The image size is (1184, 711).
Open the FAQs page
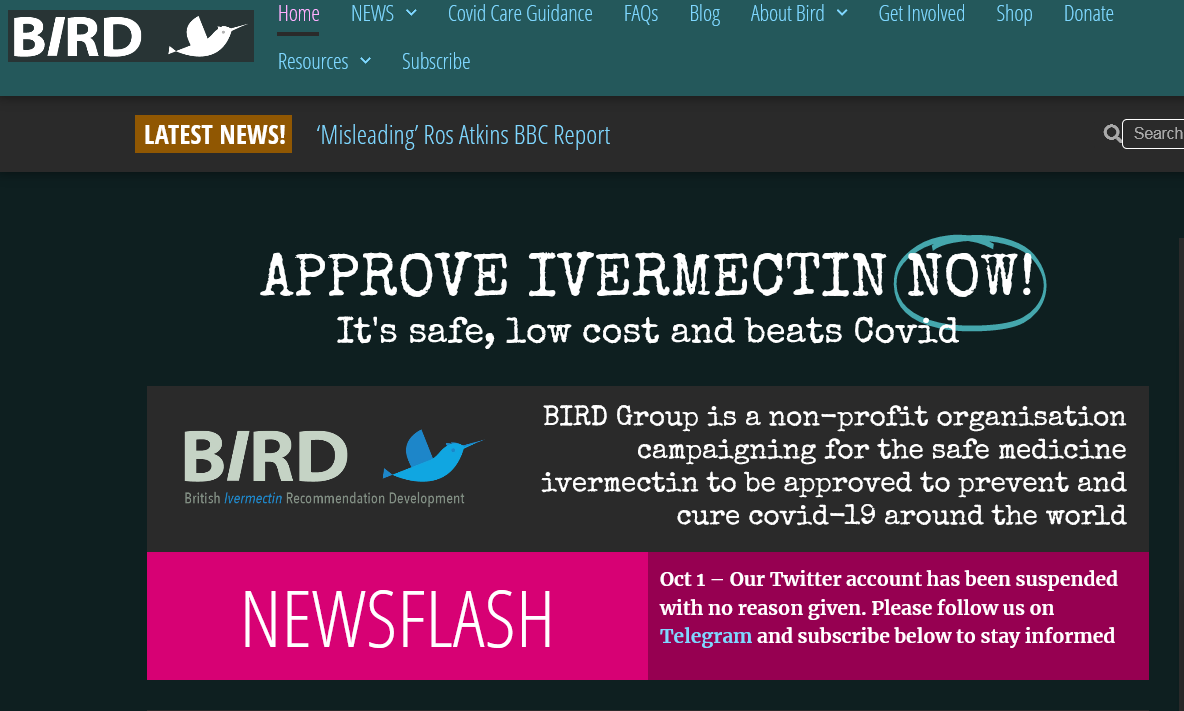click(641, 14)
